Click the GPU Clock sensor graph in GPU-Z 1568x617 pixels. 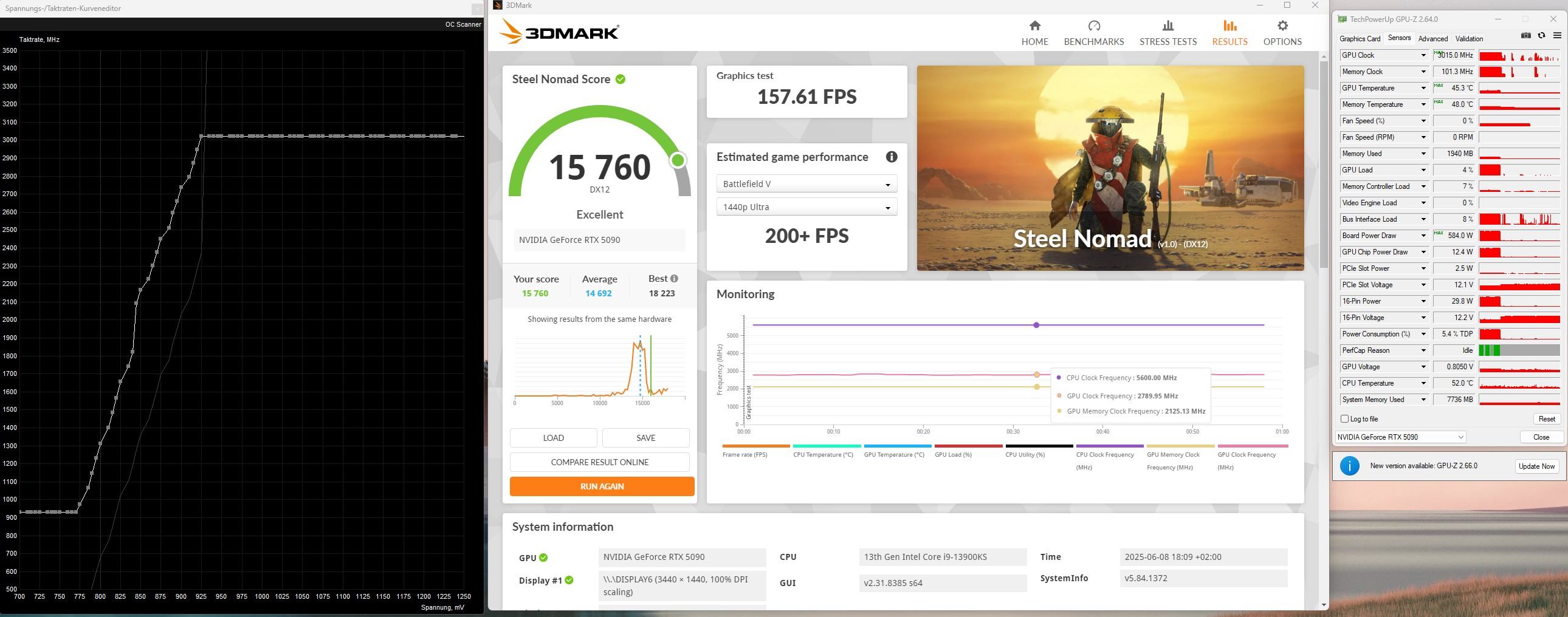1519,55
